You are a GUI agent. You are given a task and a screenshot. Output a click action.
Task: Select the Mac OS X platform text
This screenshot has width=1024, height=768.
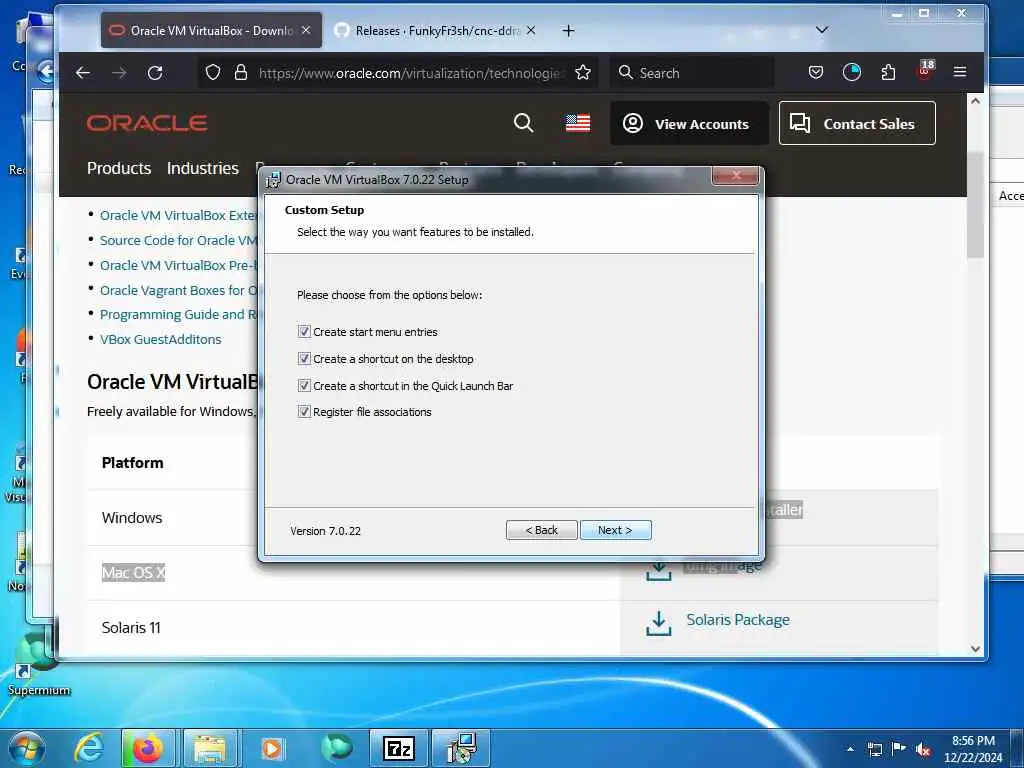[133, 573]
